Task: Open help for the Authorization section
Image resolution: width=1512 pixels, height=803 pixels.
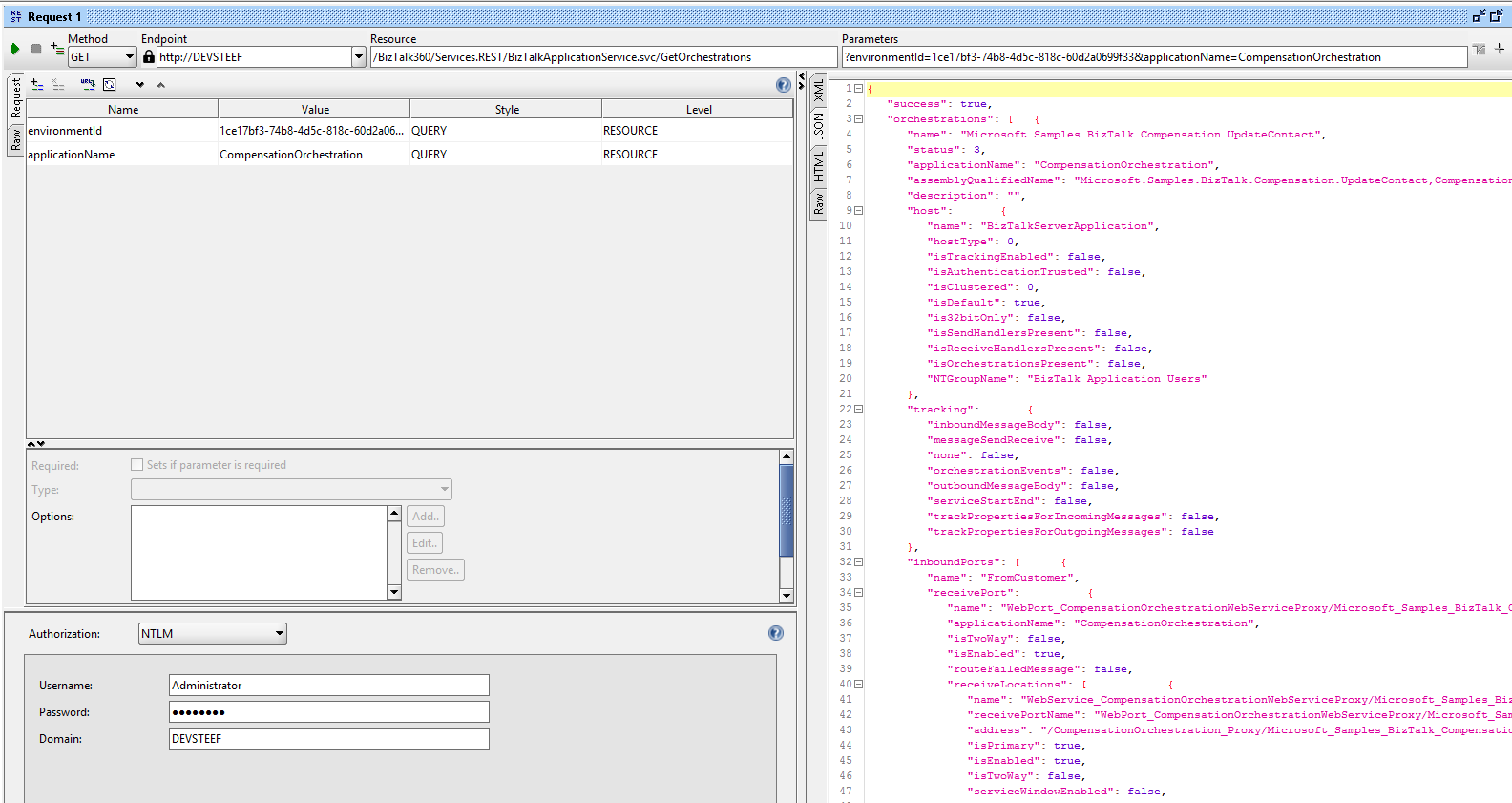Action: (x=775, y=633)
